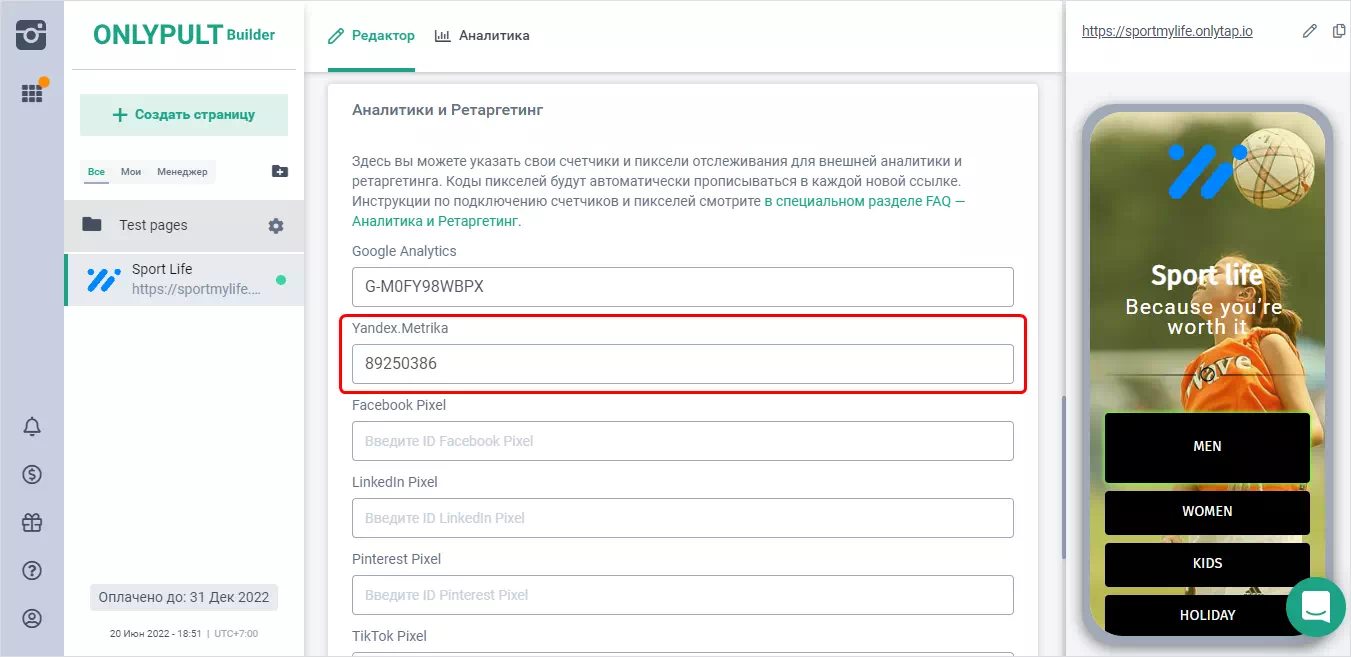Open the user profile icon
The image size is (1351, 657).
(x=32, y=619)
